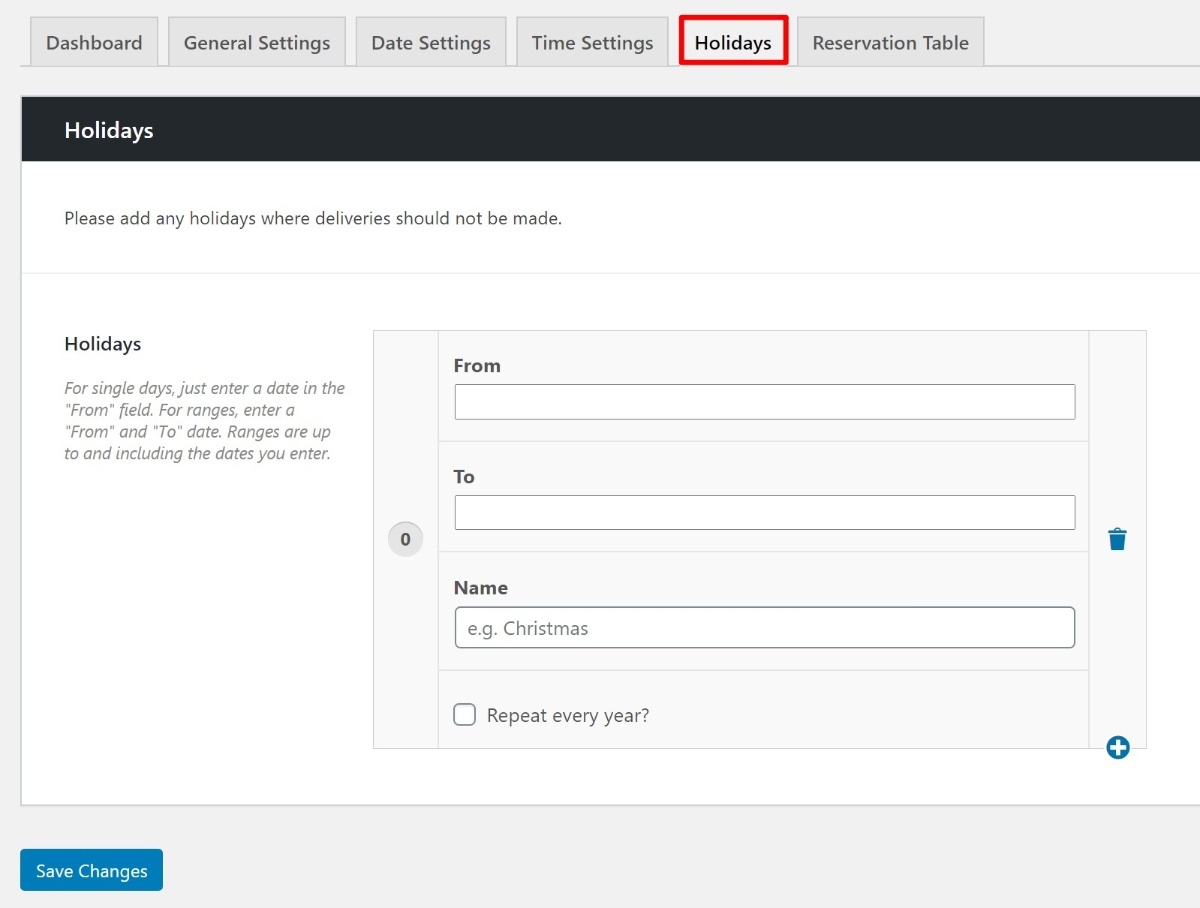The width and height of the screenshot is (1200, 908).
Task: Enable Repeat every year checkbox
Action: [x=464, y=714]
